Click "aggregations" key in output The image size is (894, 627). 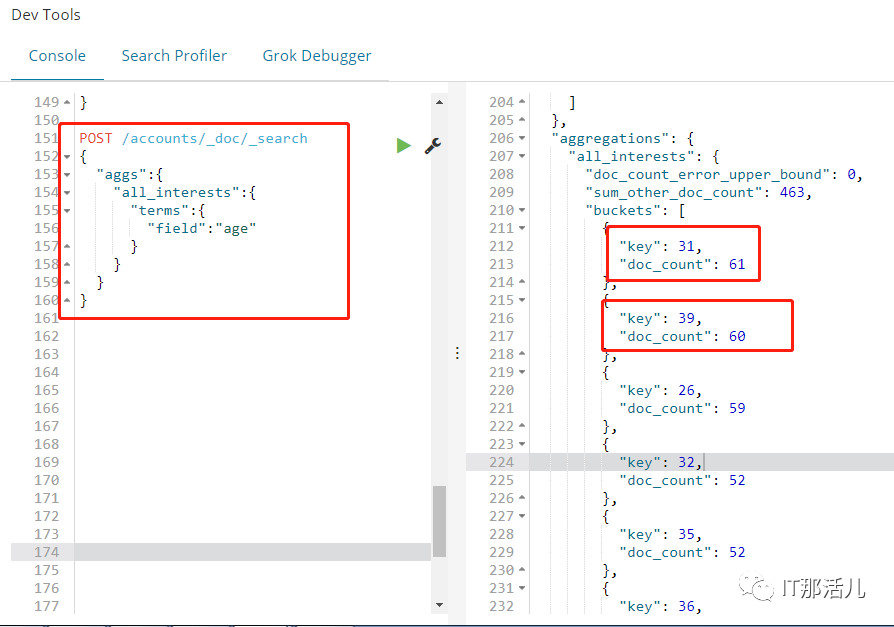click(x=610, y=139)
